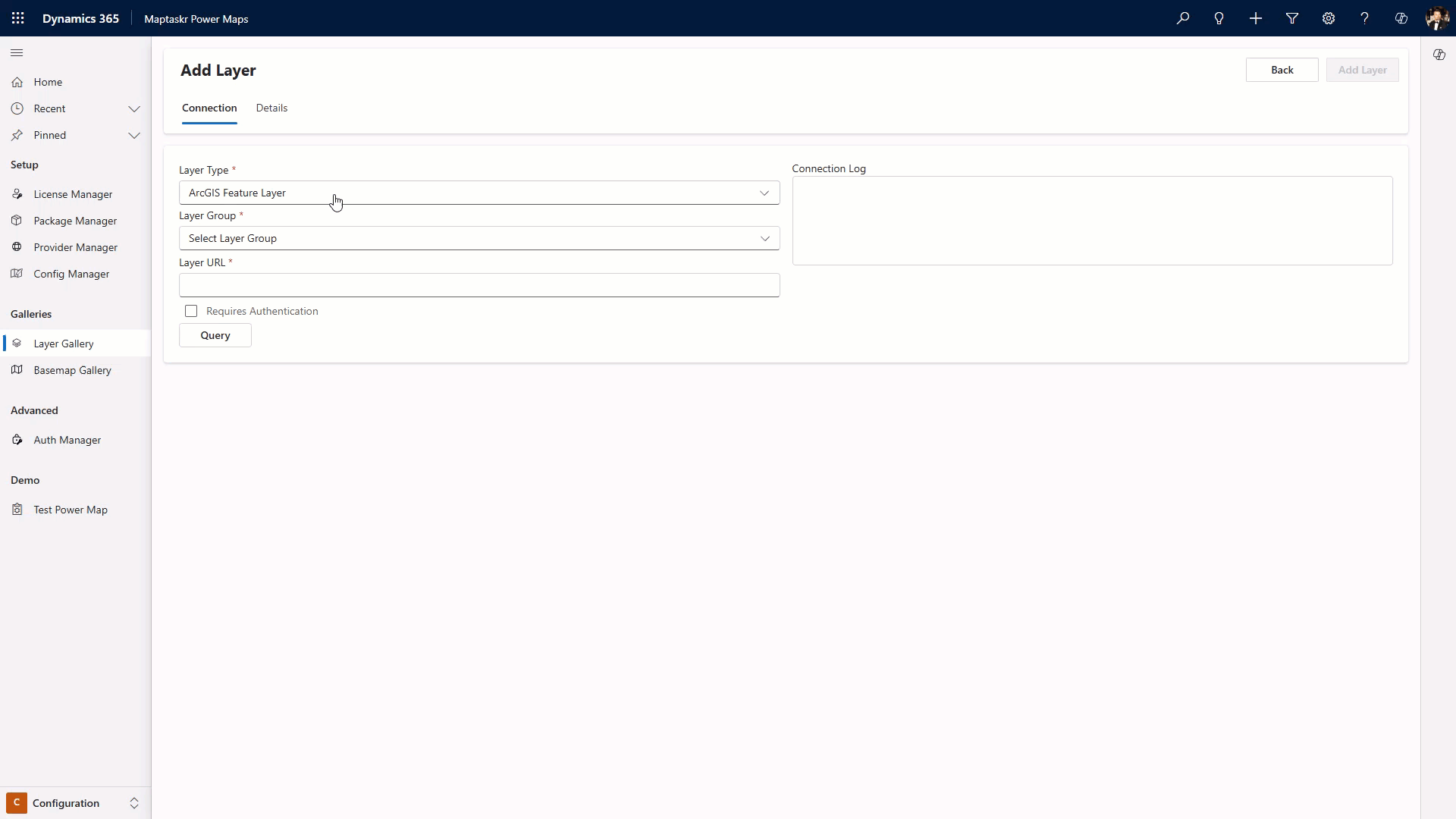The width and height of the screenshot is (1456, 819).
Task: Open the Layer Type dropdown
Action: pyautogui.click(x=764, y=193)
